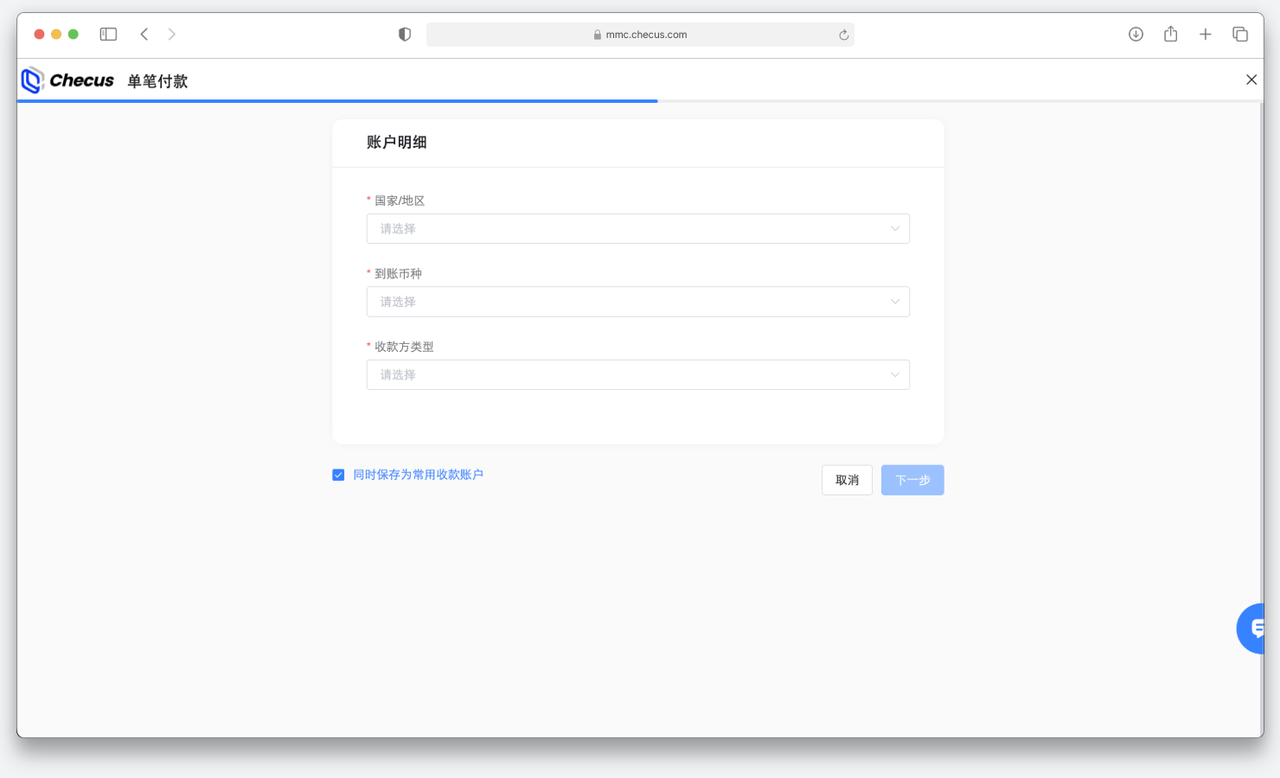Open the Share menu icon
This screenshot has height=778, width=1280.
[x=1170, y=34]
